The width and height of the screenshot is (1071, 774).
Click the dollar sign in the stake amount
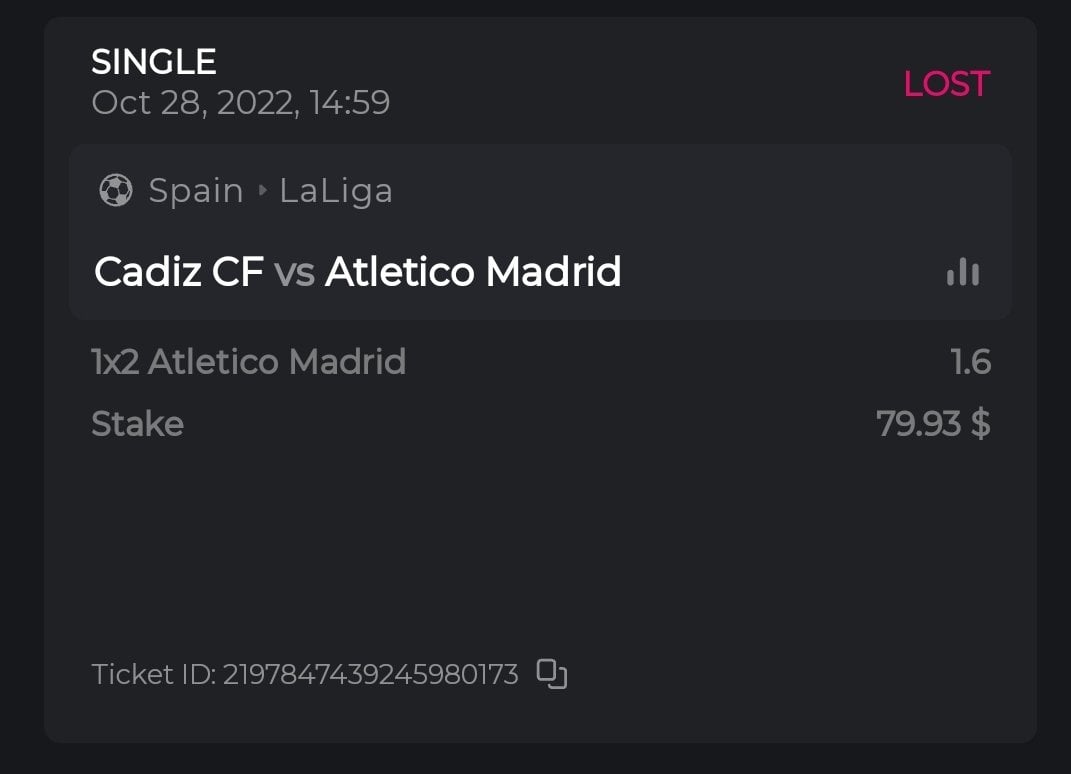[x=980, y=424]
